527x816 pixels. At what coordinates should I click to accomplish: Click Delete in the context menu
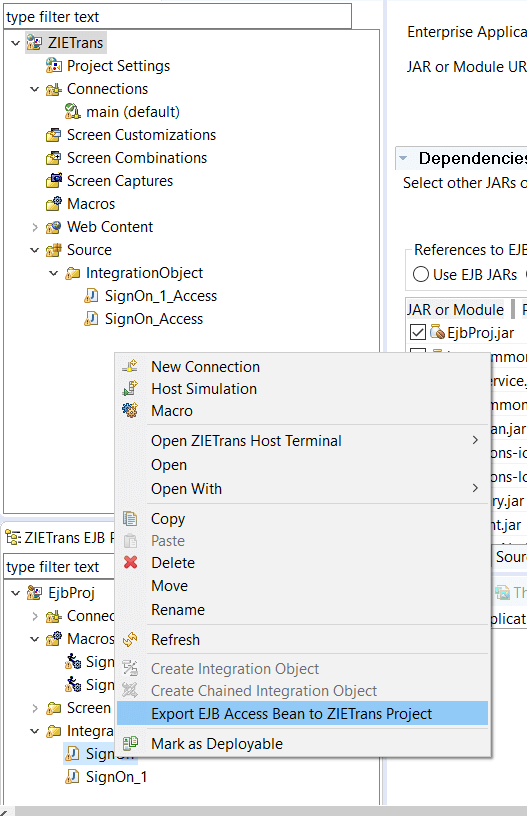click(x=302, y=563)
